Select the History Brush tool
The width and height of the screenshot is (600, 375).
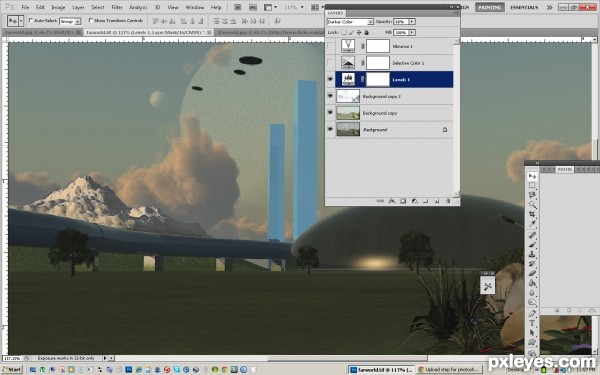click(x=532, y=264)
